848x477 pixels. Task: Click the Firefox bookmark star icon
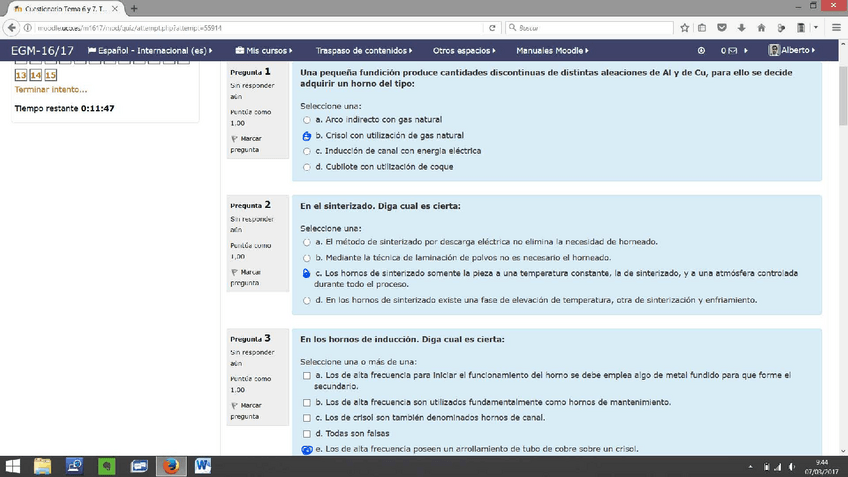[686, 27]
